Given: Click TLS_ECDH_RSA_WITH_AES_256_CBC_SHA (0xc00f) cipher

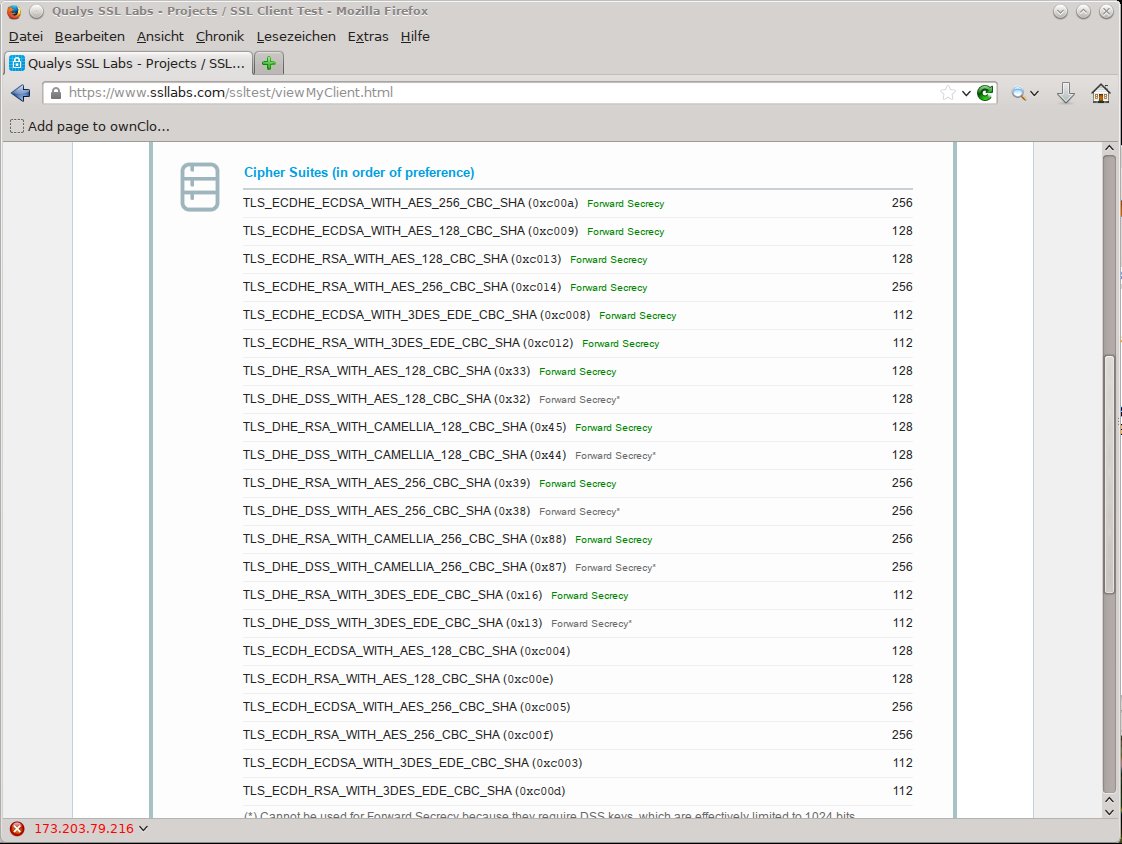Looking at the screenshot, I should click(398, 734).
